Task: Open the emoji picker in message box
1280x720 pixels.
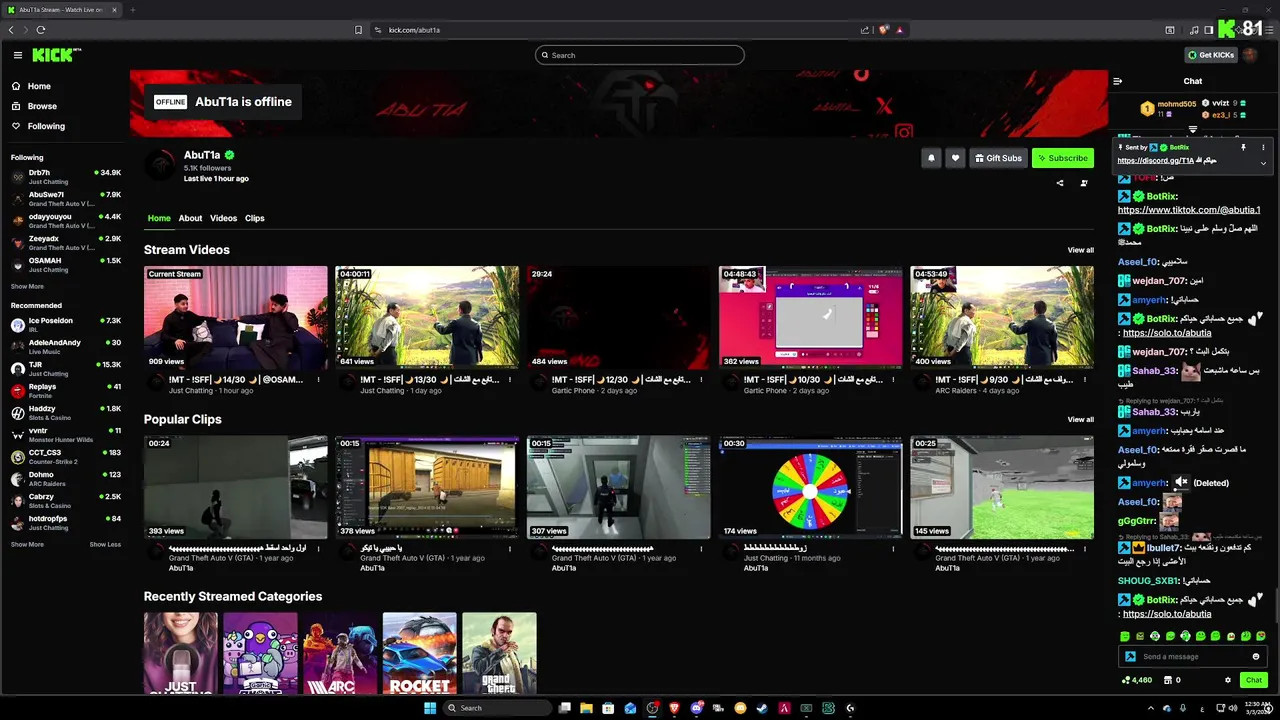Action: [x=1256, y=657]
